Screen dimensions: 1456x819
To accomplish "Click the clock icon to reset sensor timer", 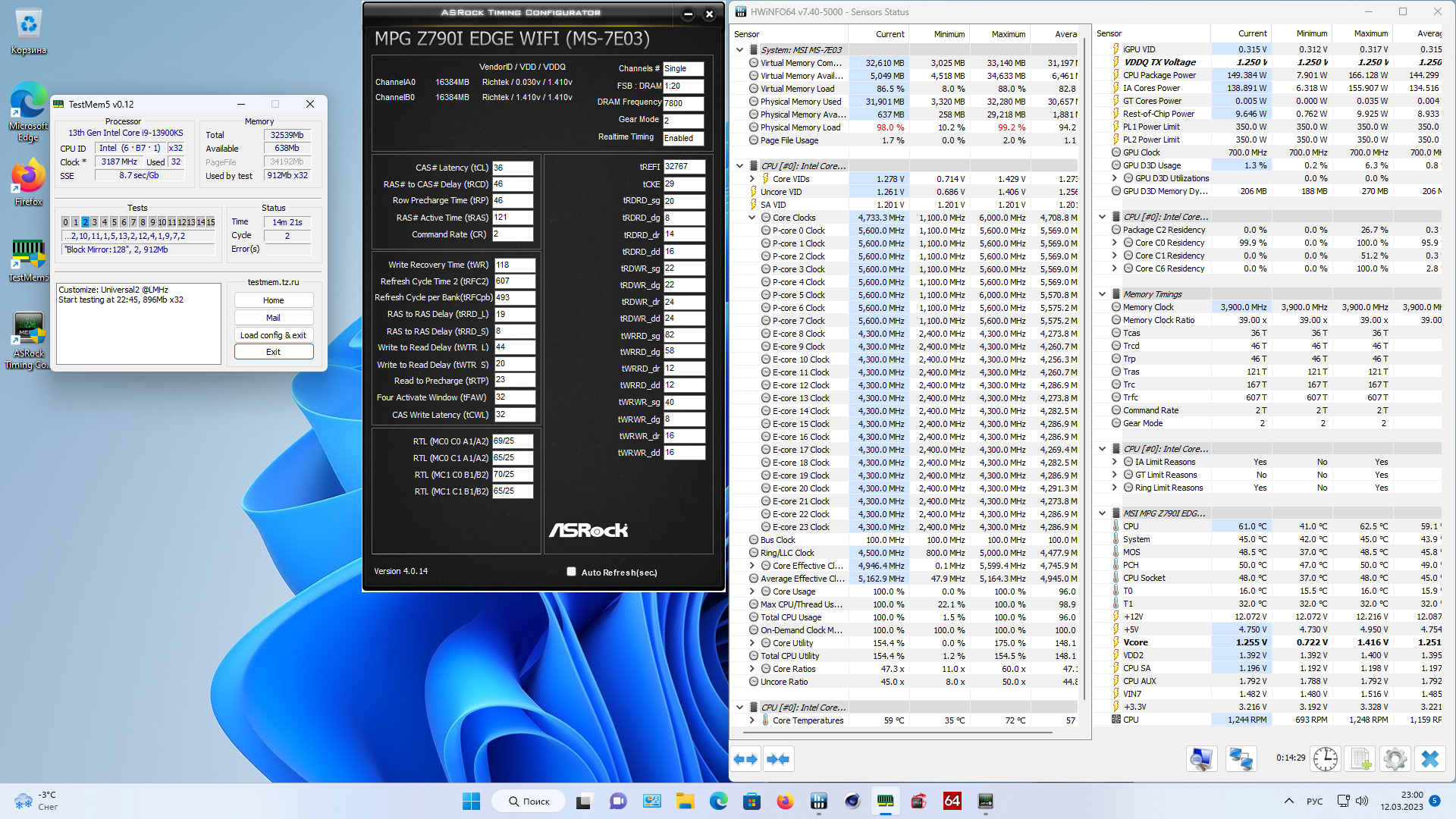I will [1325, 759].
